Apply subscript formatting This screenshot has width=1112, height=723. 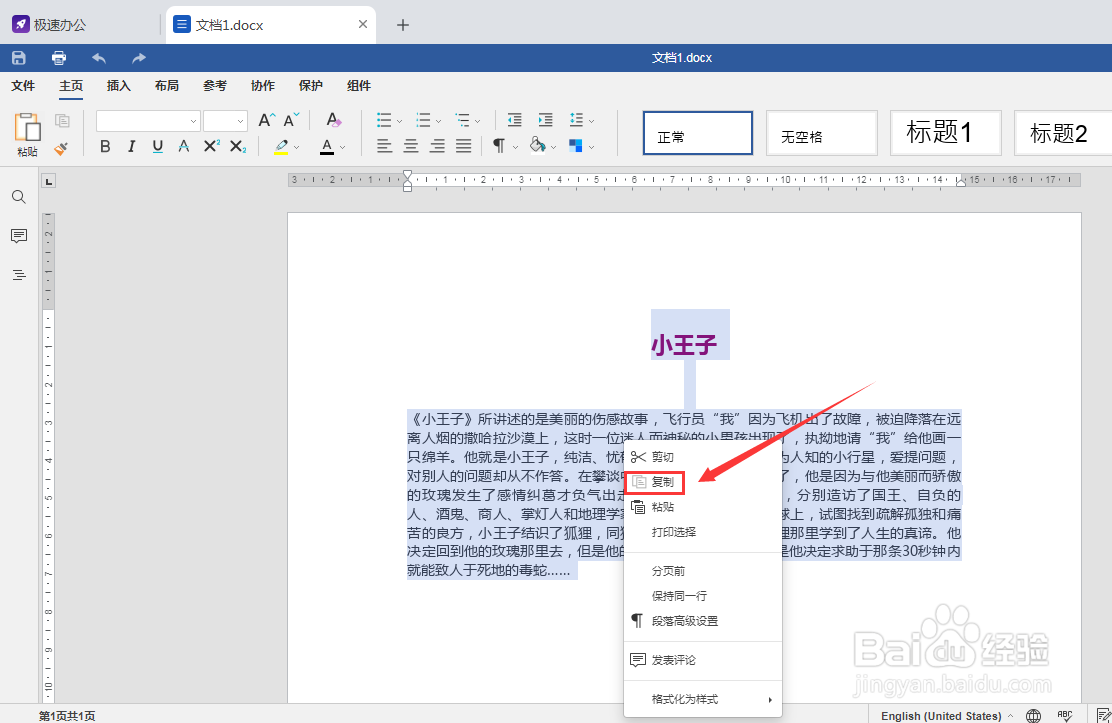237,146
